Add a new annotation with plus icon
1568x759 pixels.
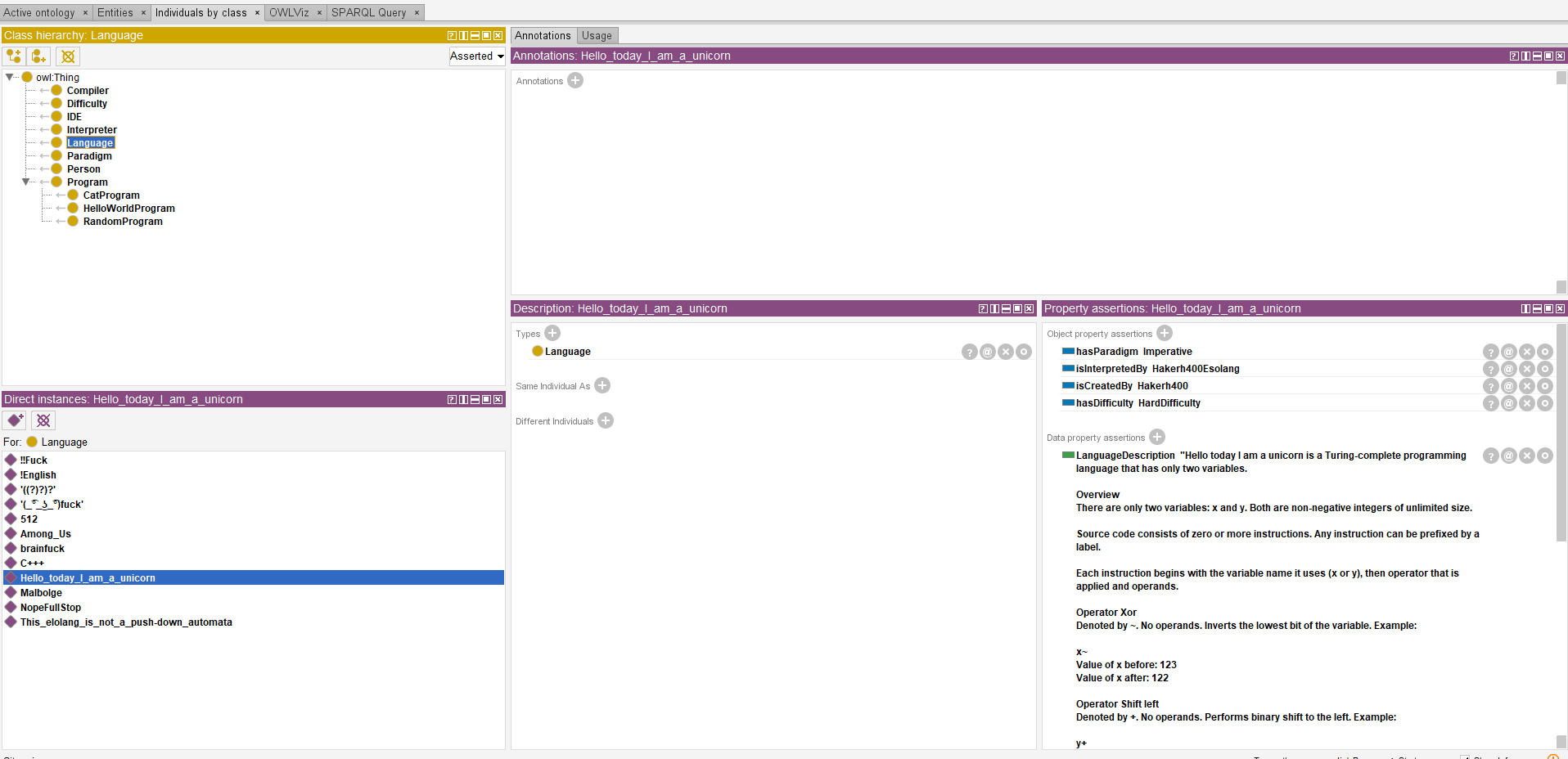(x=575, y=80)
